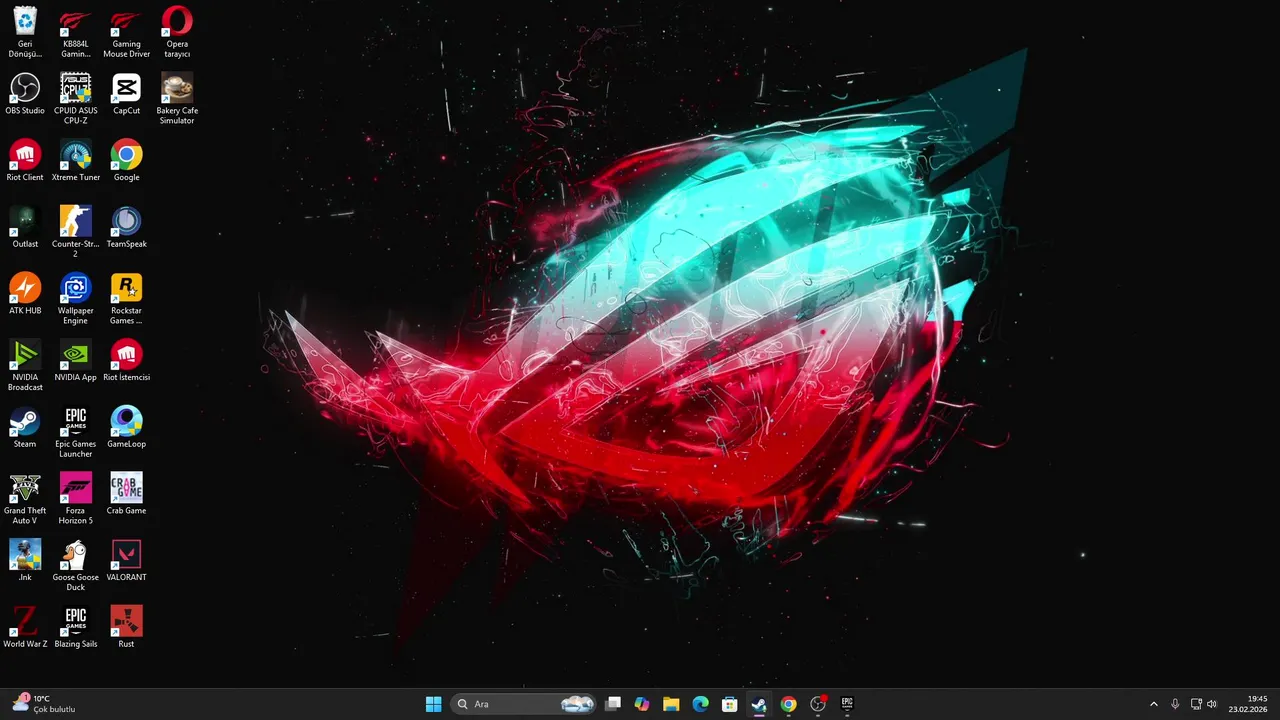This screenshot has width=1280, height=720.
Task: Select the .lnk desktop shortcut
Action: click(25, 561)
